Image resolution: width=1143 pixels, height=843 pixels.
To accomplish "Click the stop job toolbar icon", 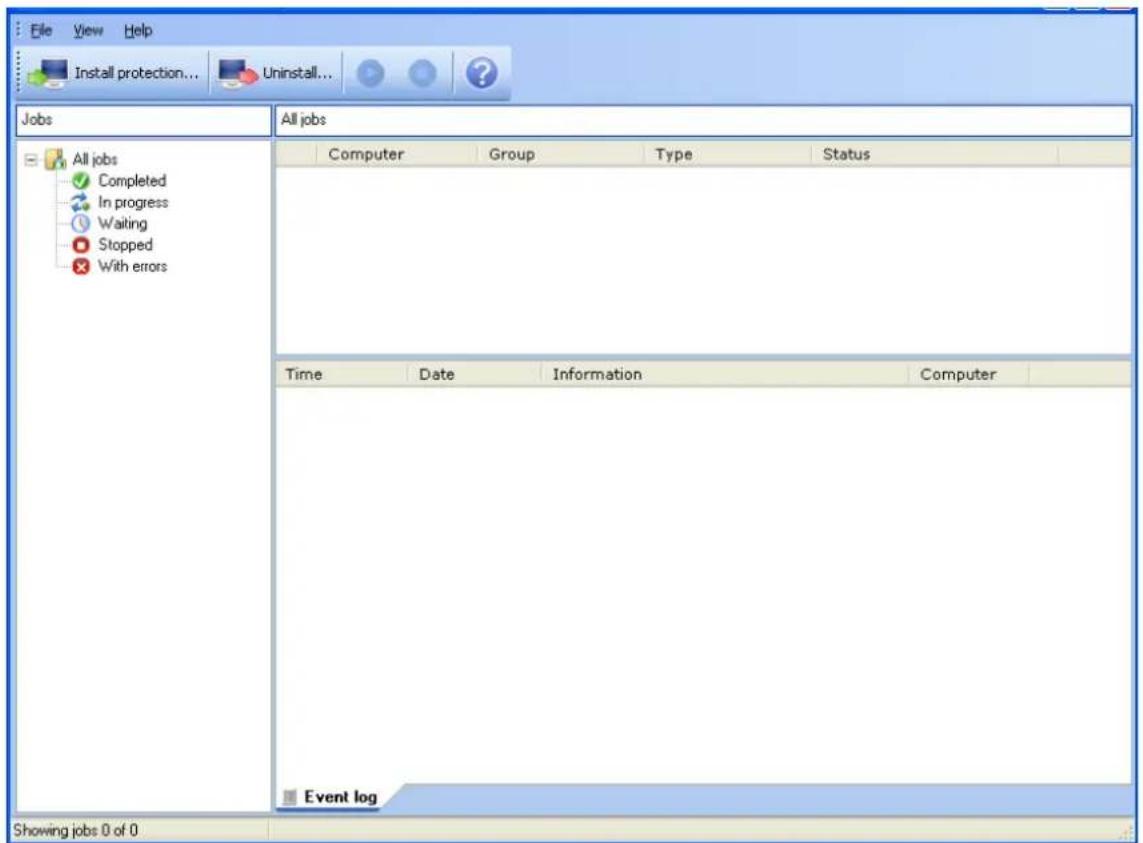I will point(422,74).
